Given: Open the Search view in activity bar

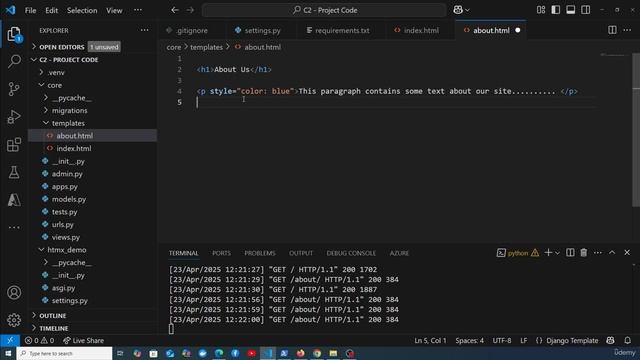Looking at the screenshot, I should pos(14,62).
